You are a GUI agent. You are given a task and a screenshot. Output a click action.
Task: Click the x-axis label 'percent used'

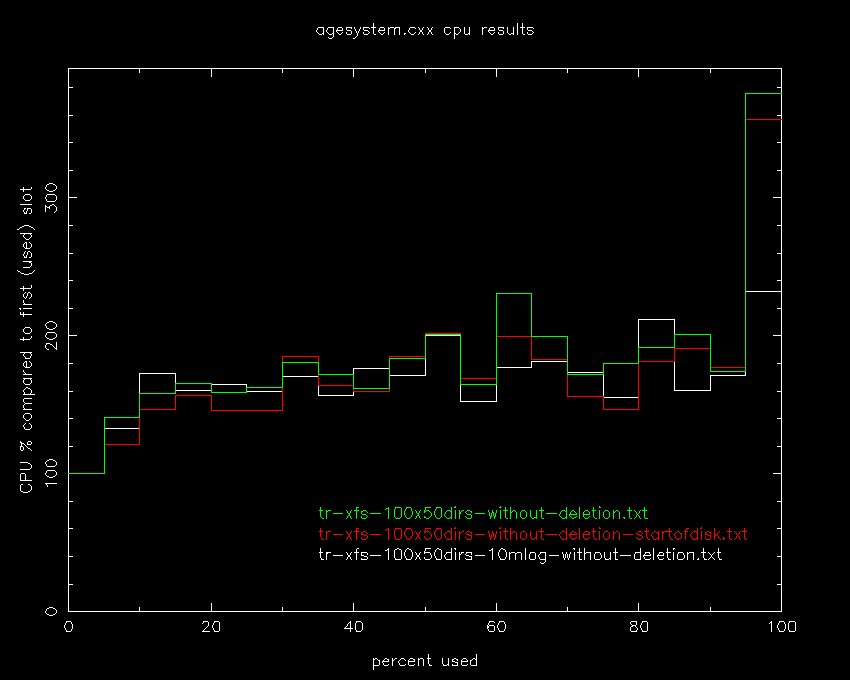pyautogui.click(x=425, y=661)
